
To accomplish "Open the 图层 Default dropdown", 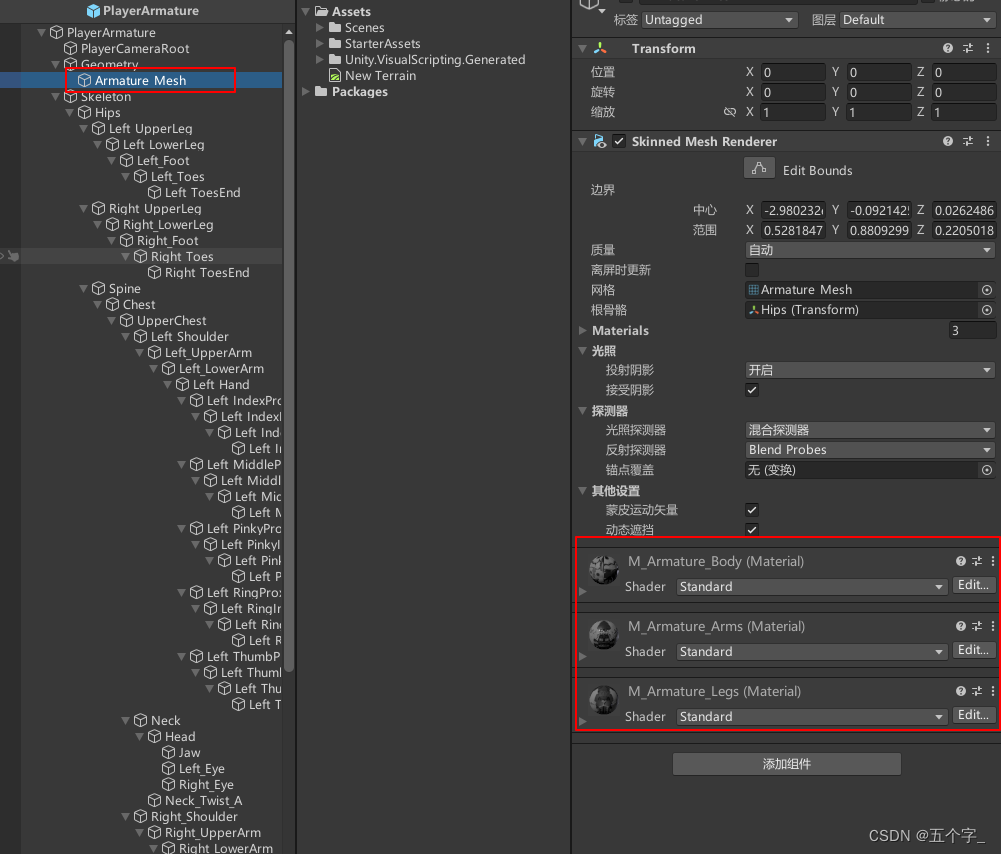I will [x=917, y=20].
